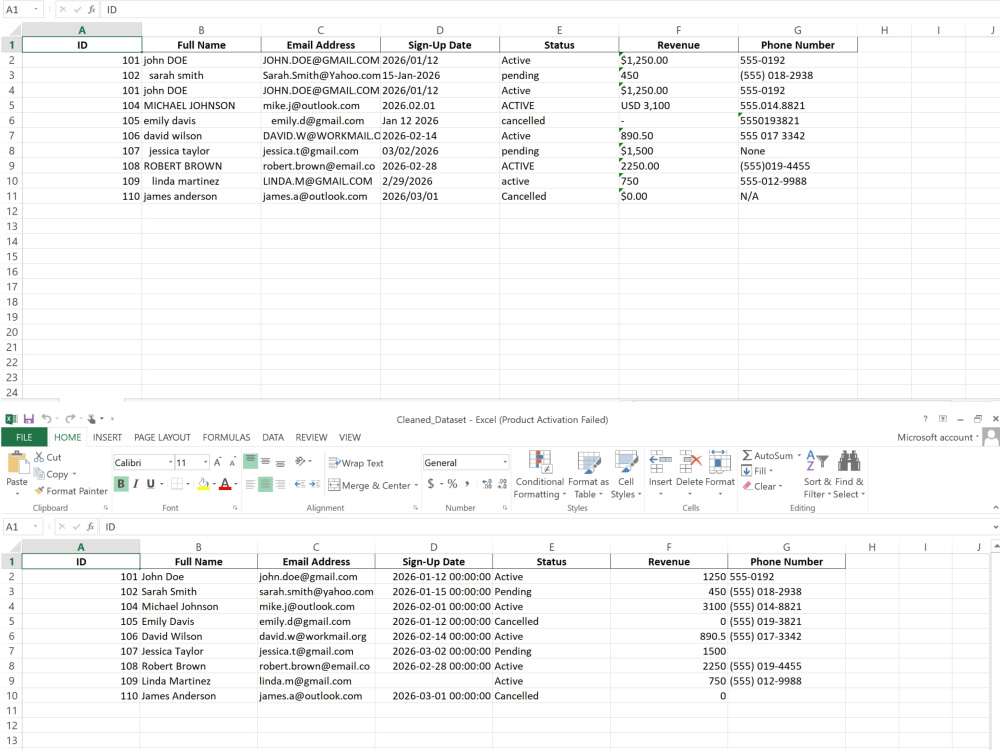Screen dimensions: 1000x750
Task: Toggle Bold formatting
Action: (x=121, y=484)
